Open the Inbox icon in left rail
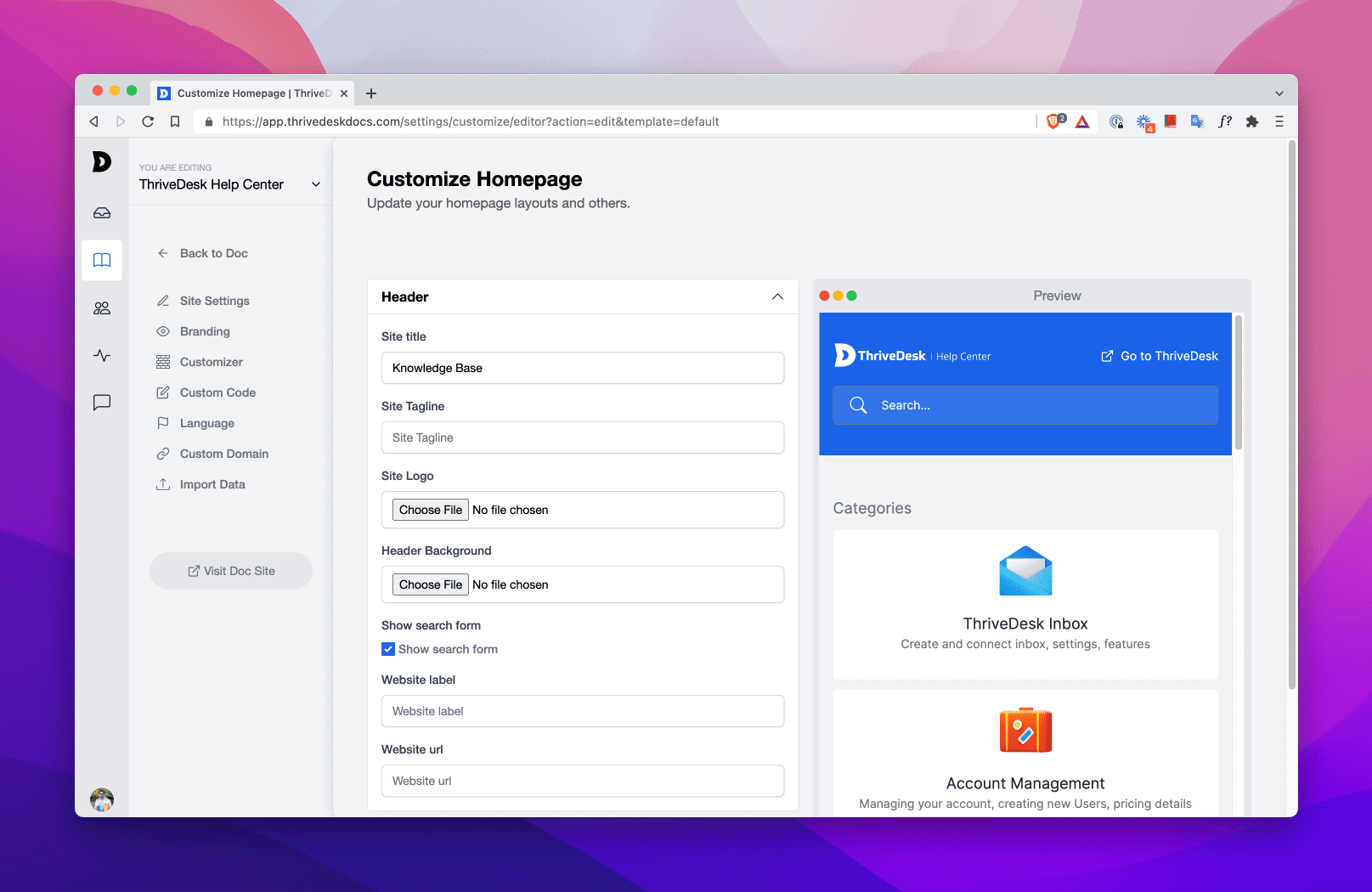 pos(102,212)
